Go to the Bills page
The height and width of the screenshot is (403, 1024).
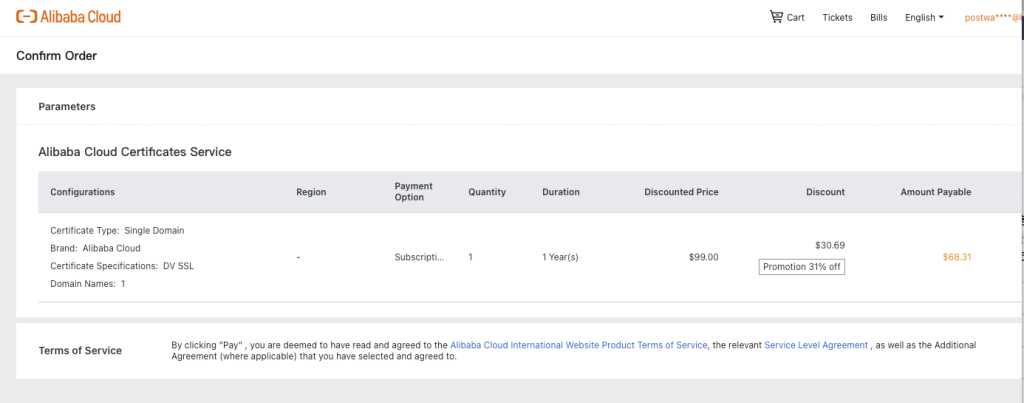pos(878,17)
